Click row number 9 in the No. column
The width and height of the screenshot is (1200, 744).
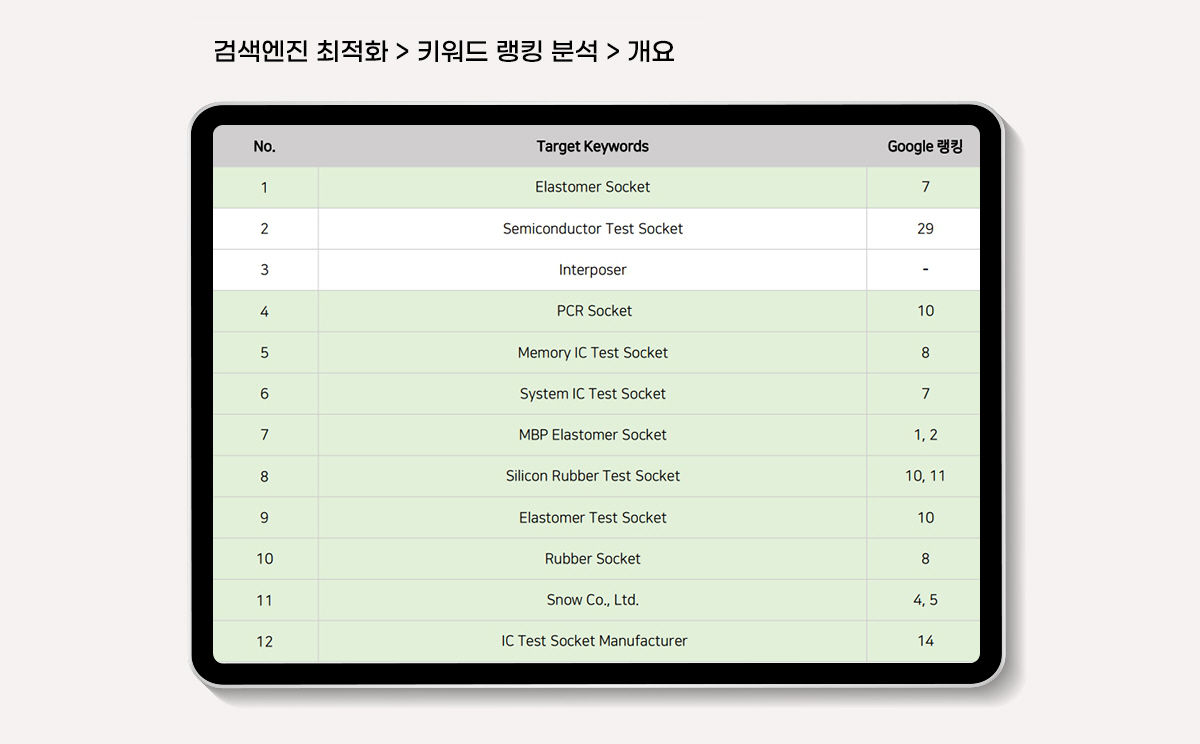[x=264, y=518]
